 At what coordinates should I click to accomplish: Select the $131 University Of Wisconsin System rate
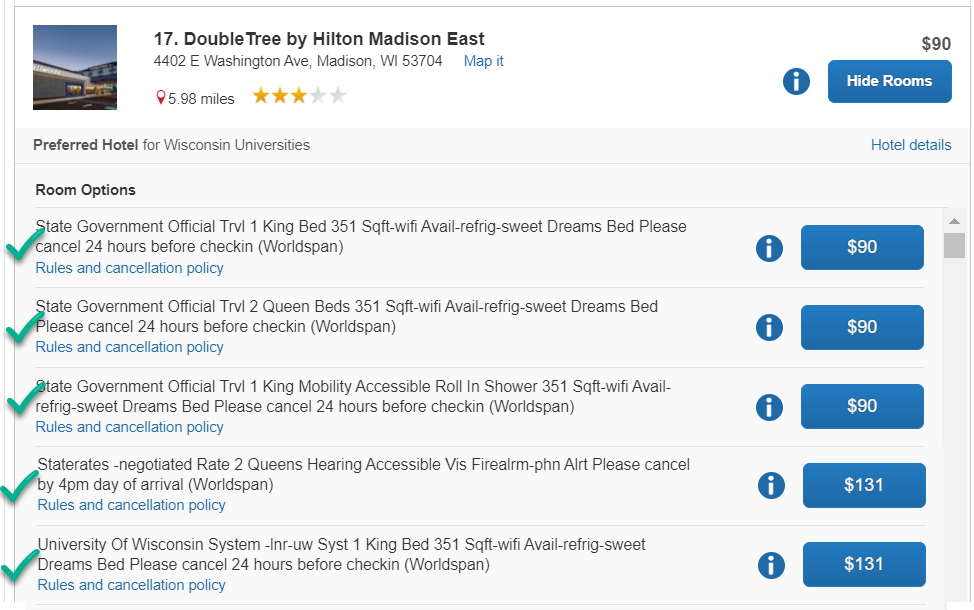(864, 564)
